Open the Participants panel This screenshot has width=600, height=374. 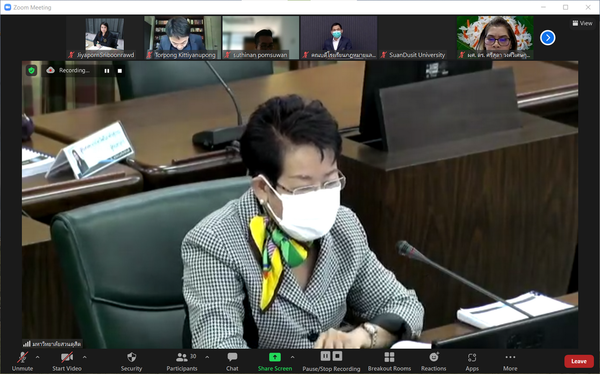182,362
